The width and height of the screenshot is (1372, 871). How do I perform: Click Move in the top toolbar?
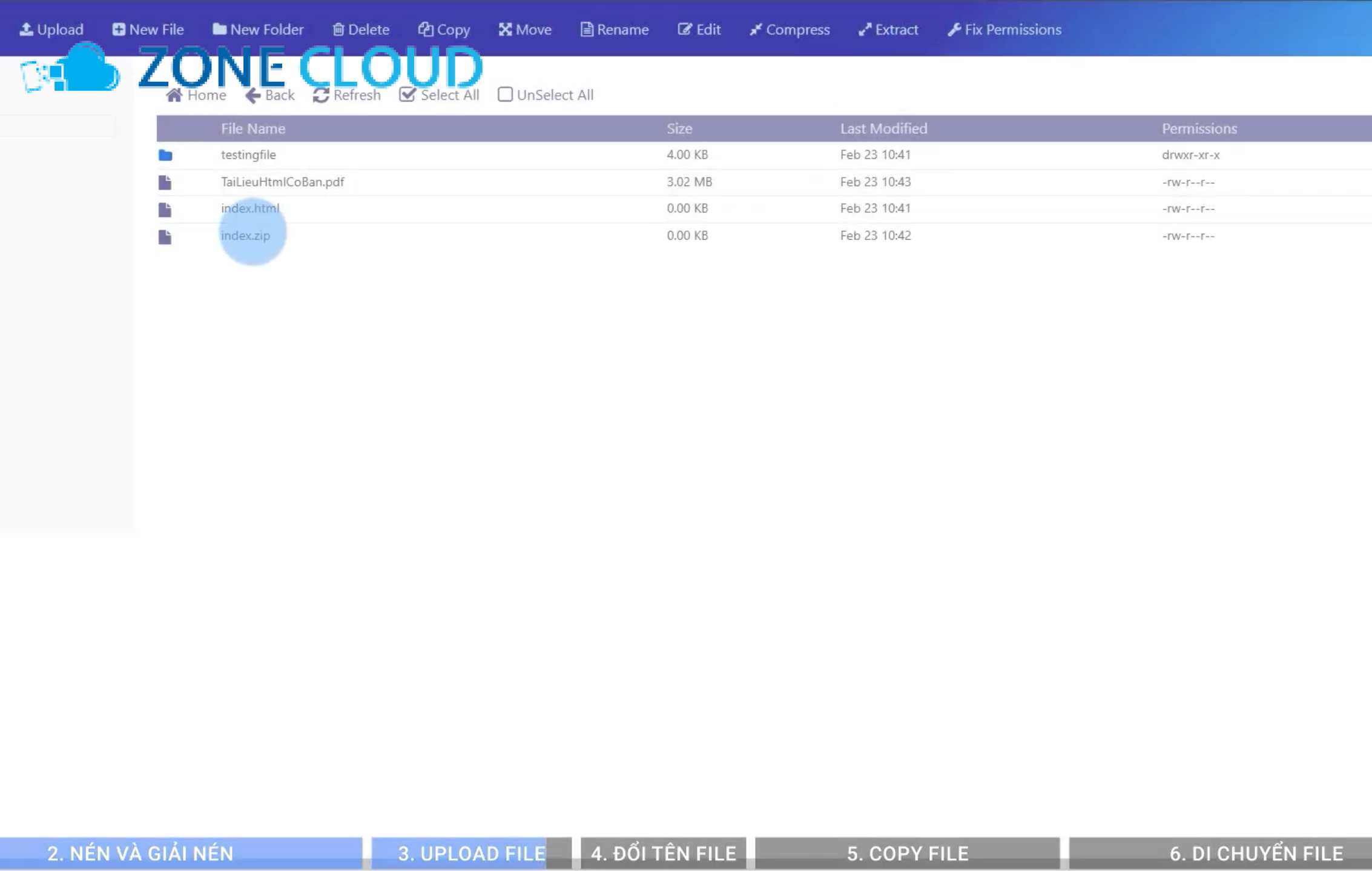point(525,29)
